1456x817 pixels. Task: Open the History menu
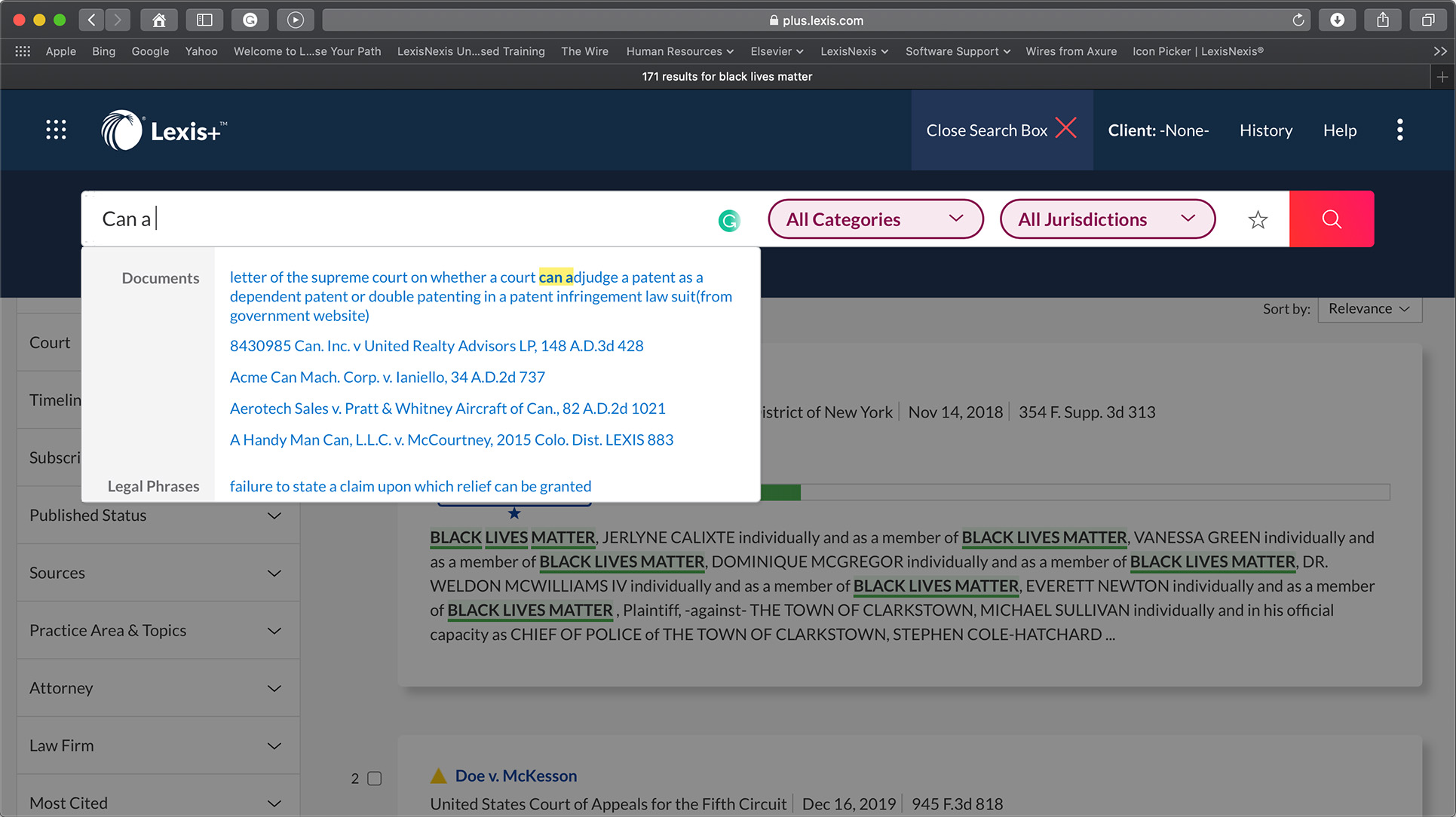pyautogui.click(x=1265, y=130)
